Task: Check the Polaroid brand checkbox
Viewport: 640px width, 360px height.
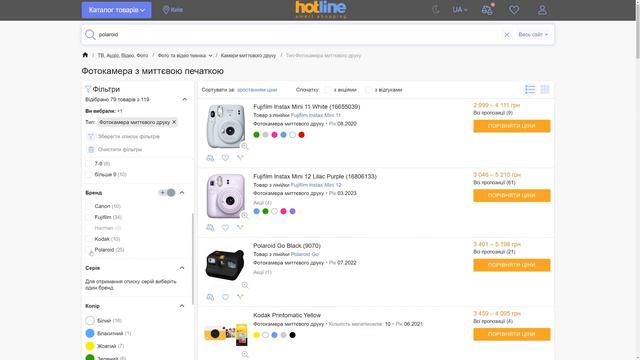Action: pyautogui.click(x=89, y=250)
